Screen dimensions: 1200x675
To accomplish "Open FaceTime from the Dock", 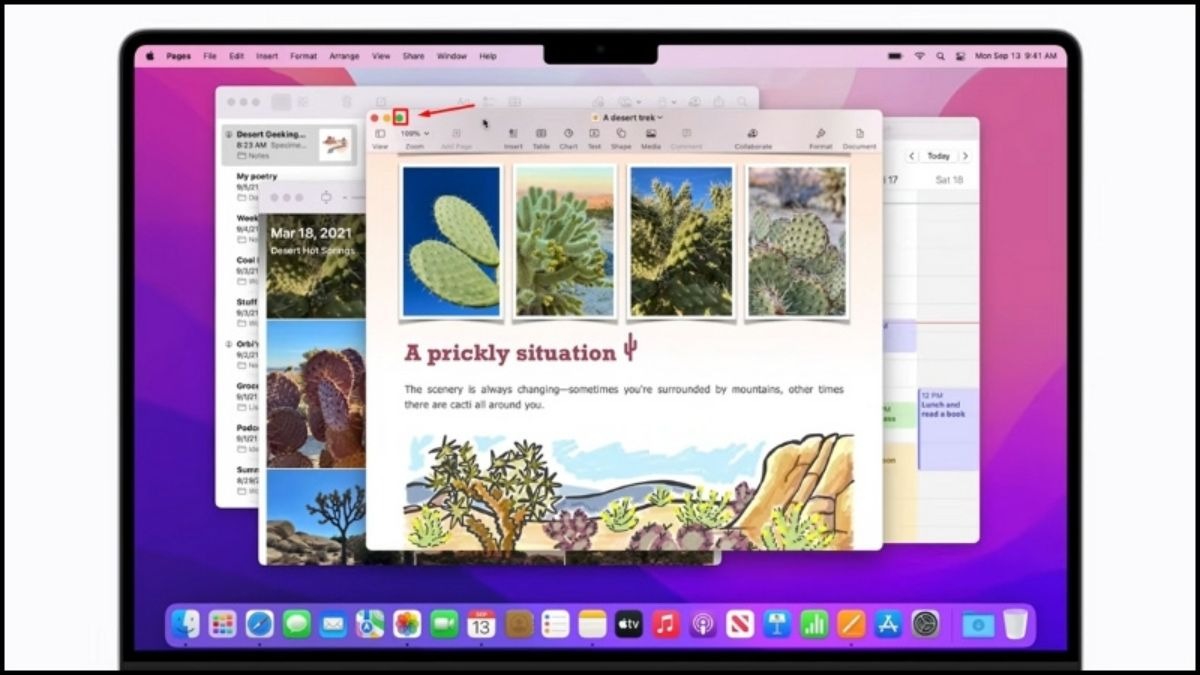I will click(x=444, y=624).
